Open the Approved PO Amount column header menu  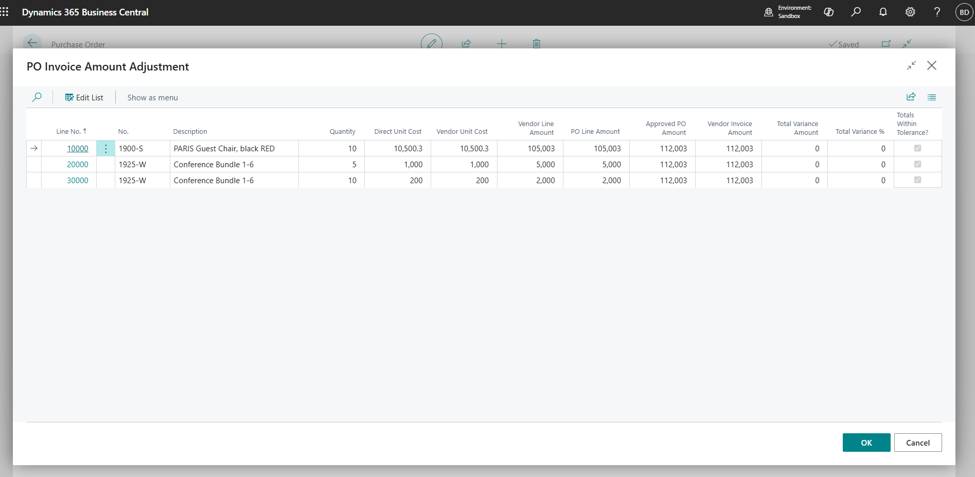[665, 128]
